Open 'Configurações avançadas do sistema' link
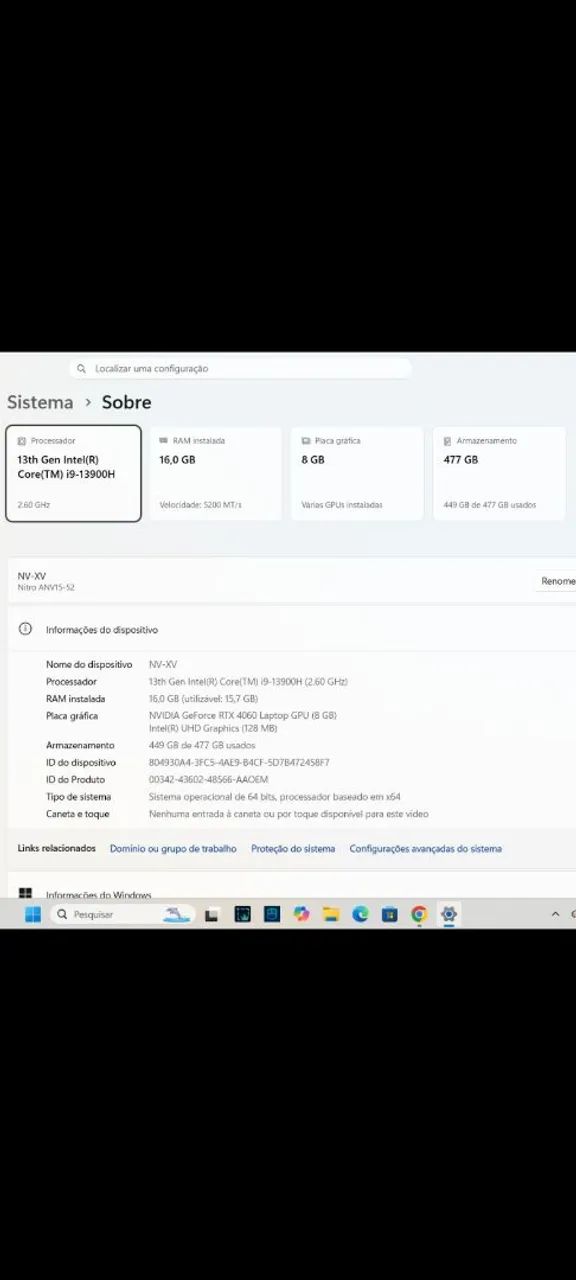Image resolution: width=576 pixels, height=1280 pixels. (x=425, y=848)
